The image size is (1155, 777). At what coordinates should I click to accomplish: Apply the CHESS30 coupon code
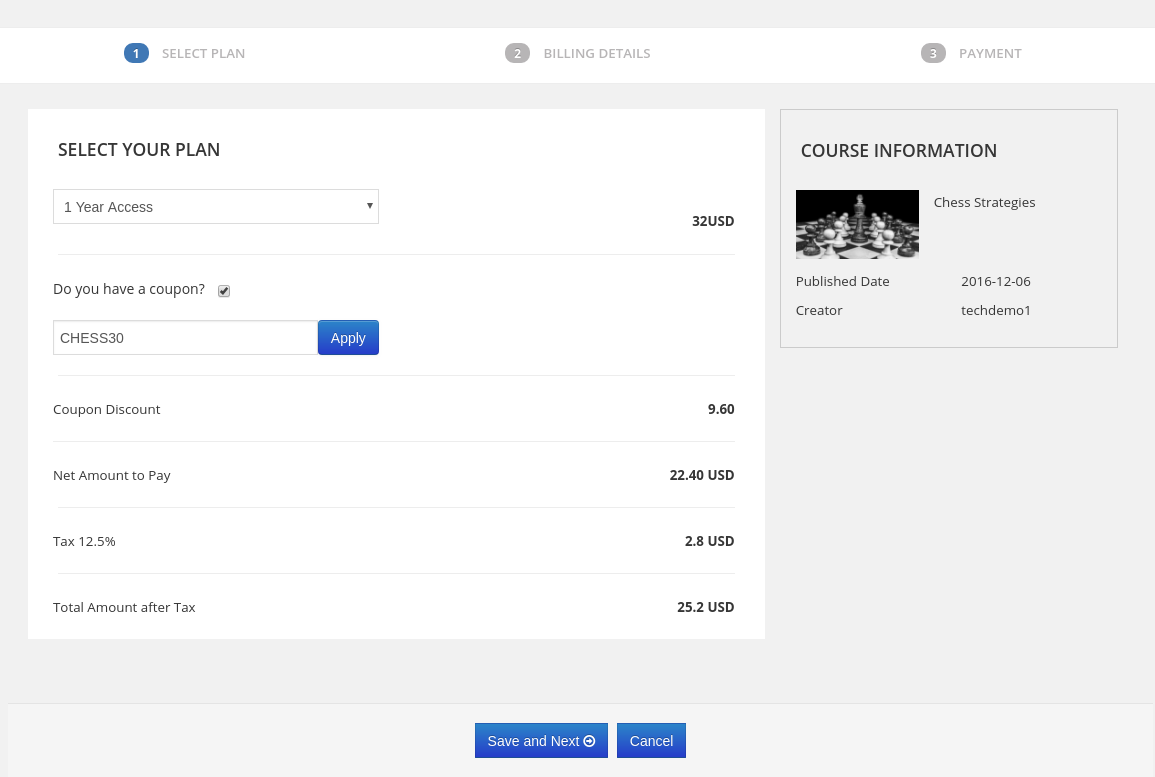[348, 338]
